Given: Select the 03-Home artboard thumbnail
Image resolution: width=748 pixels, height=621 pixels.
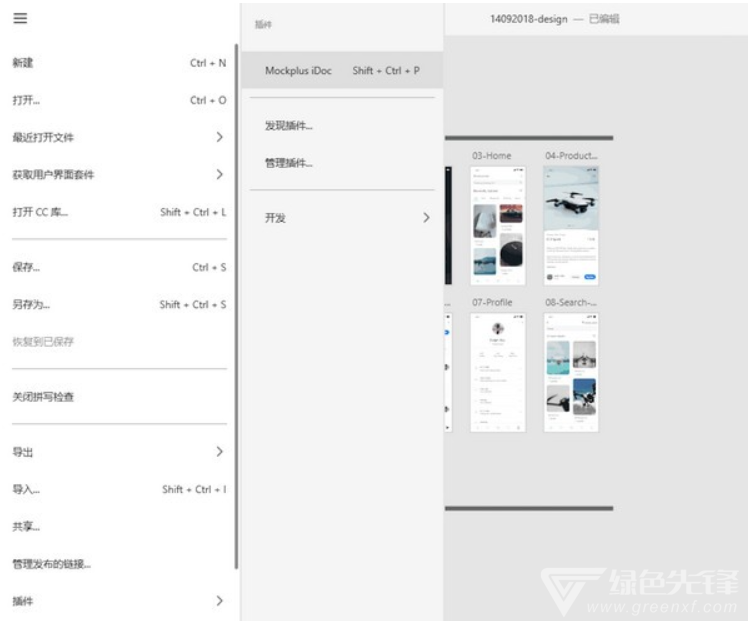Looking at the screenshot, I should point(498,226).
